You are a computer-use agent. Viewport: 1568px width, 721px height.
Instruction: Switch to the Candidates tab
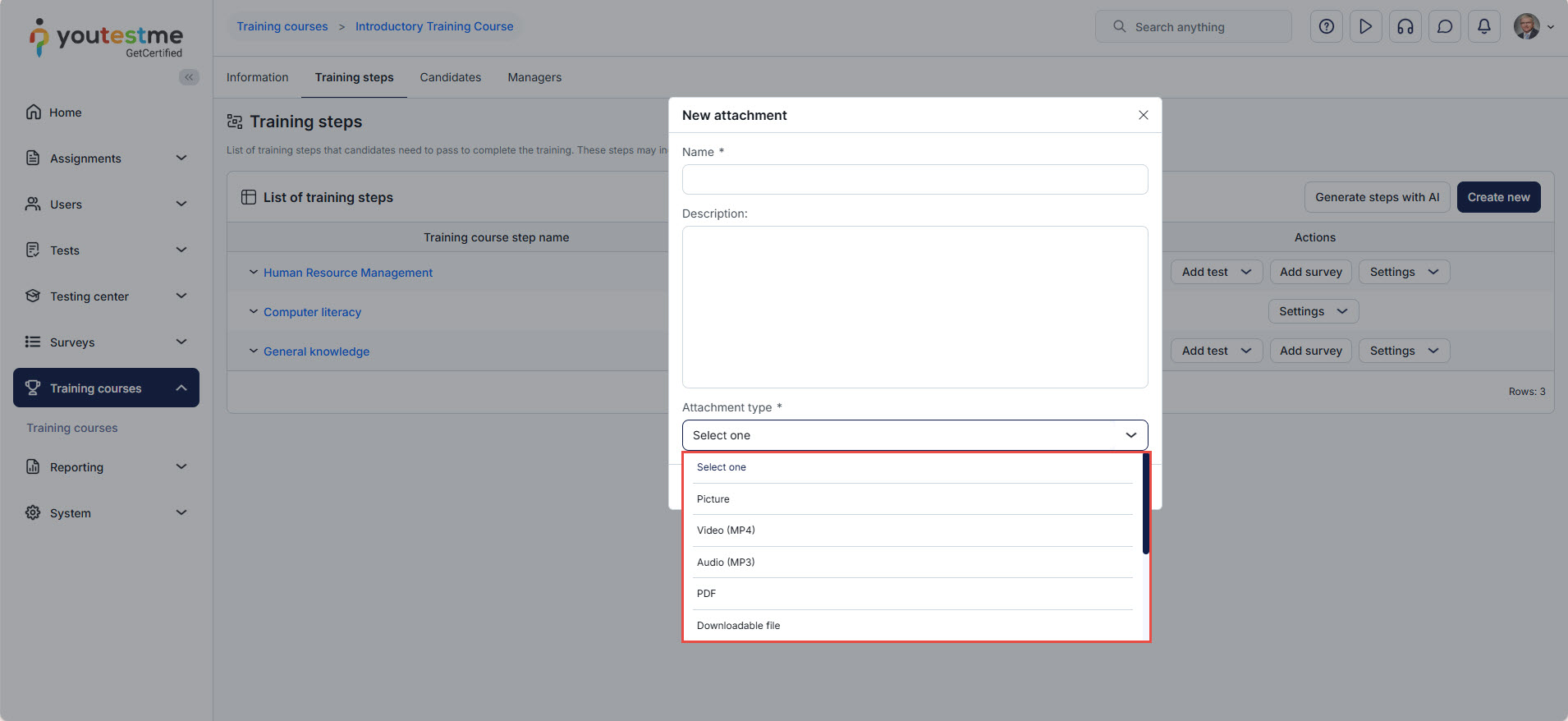tap(450, 77)
